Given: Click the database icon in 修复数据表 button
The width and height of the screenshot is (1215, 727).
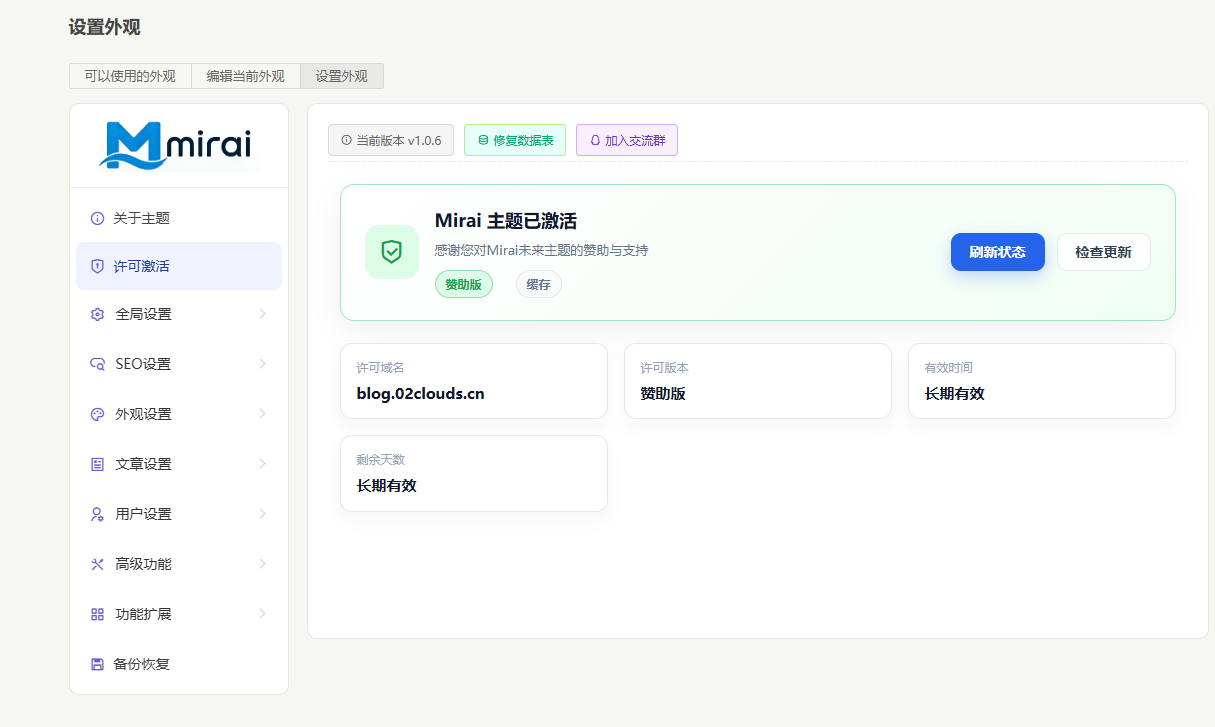Looking at the screenshot, I should pyautogui.click(x=483, y=140).
